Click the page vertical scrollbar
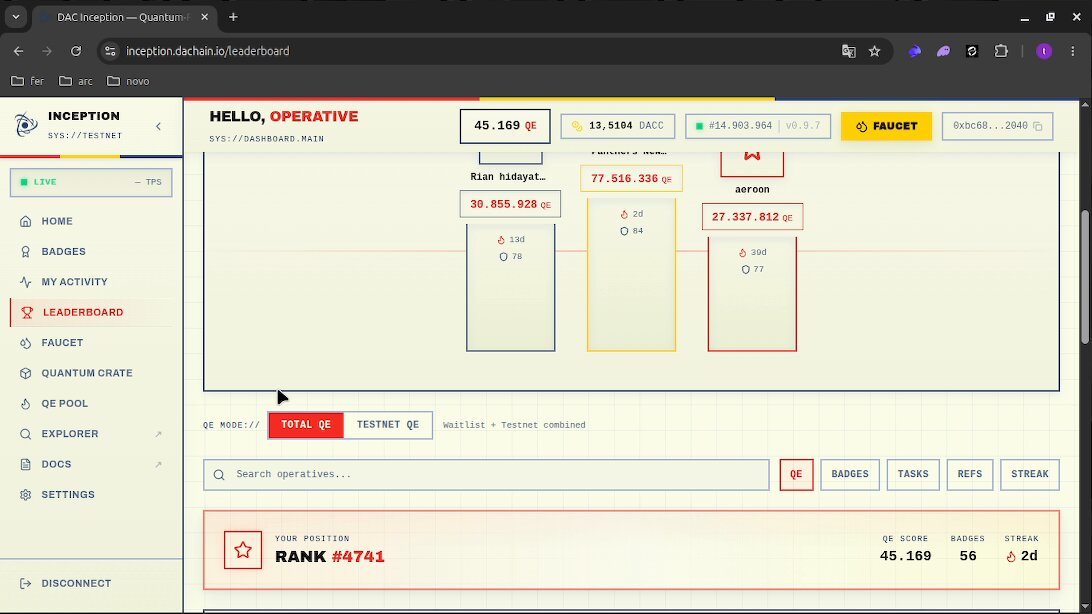 [x=1084, y=277]
